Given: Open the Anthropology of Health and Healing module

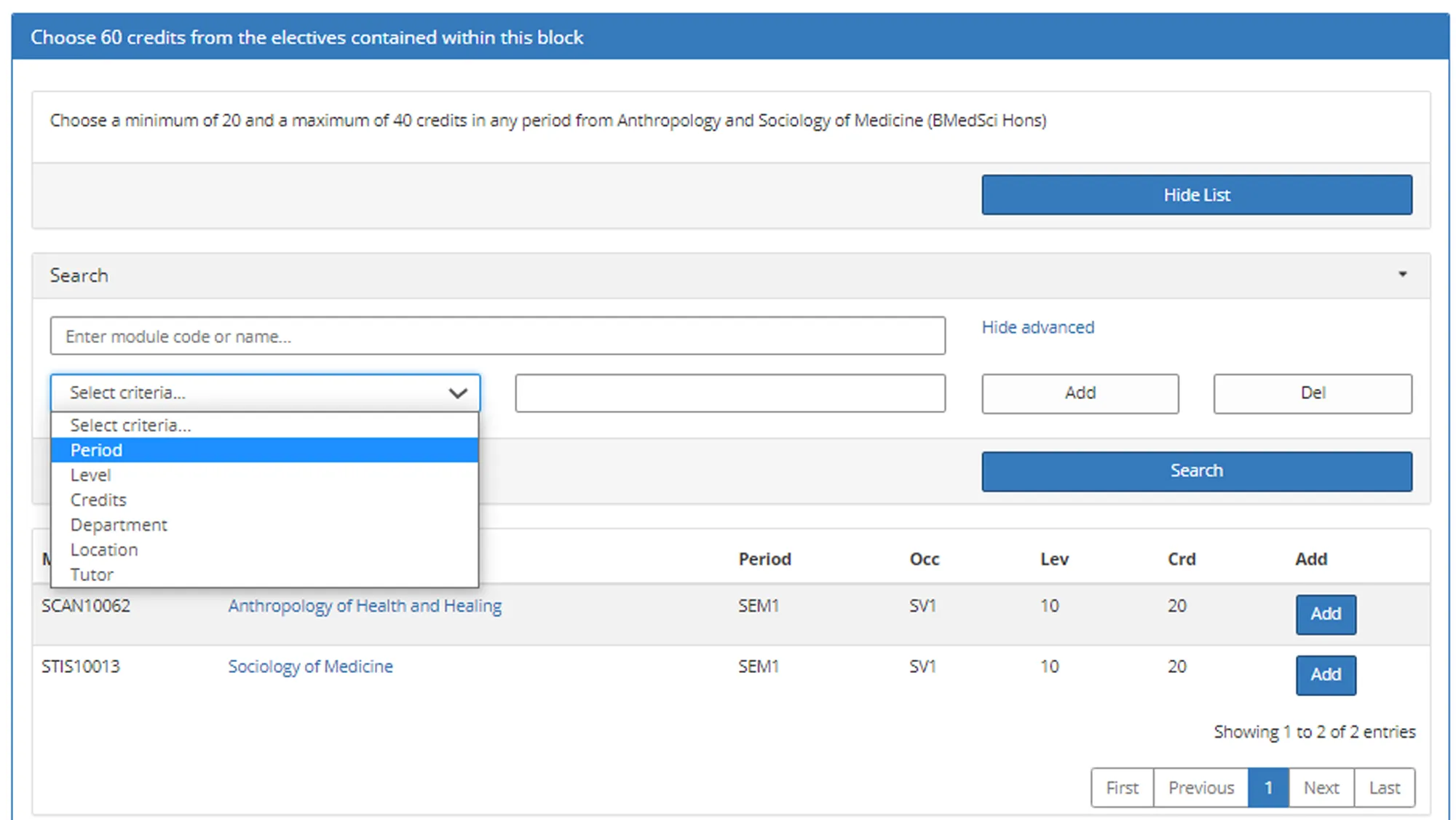Looking at the screenshot, I should click(x=364, y=605).
